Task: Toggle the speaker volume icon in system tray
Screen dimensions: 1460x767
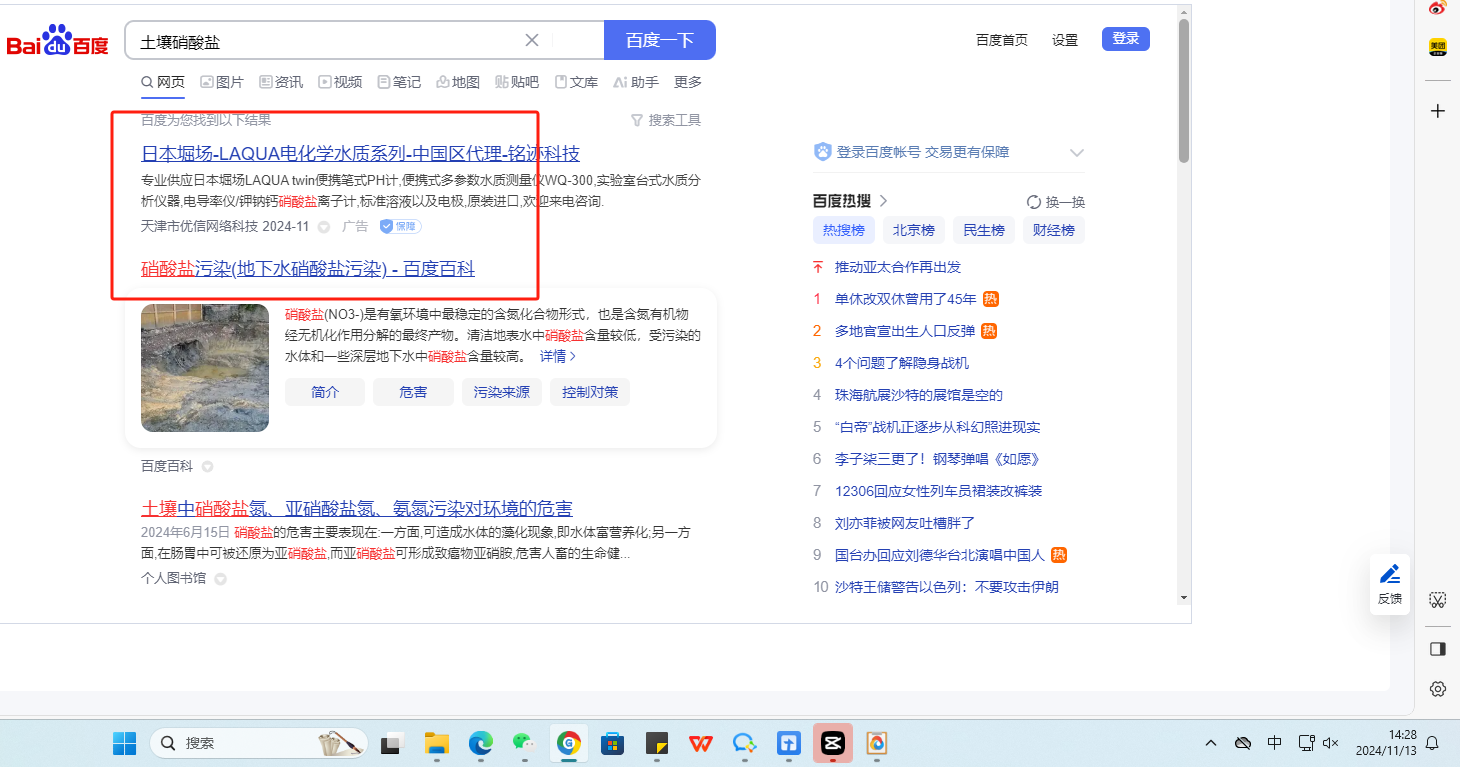Action: pyautogui.click(x=1330, y=743)
